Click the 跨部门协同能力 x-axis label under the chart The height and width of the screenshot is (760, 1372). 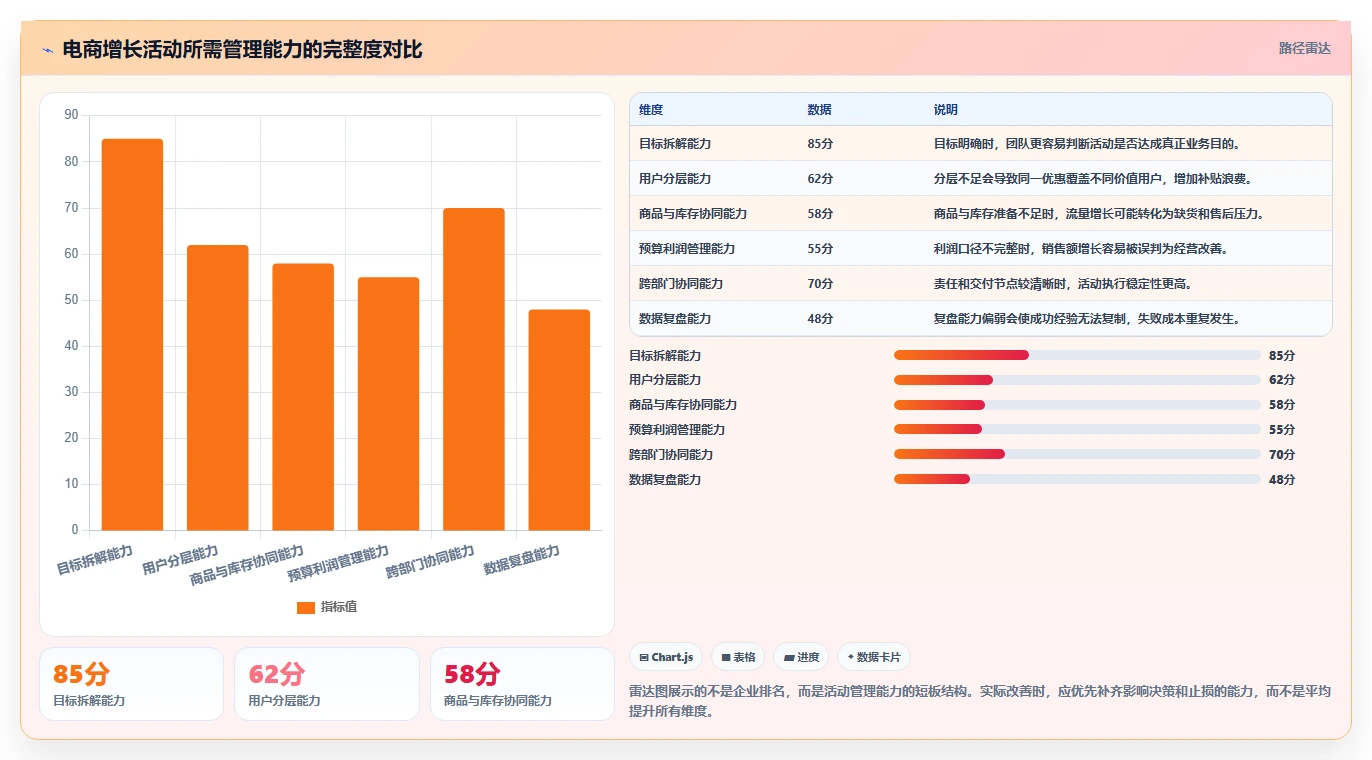tap(431, 562)
